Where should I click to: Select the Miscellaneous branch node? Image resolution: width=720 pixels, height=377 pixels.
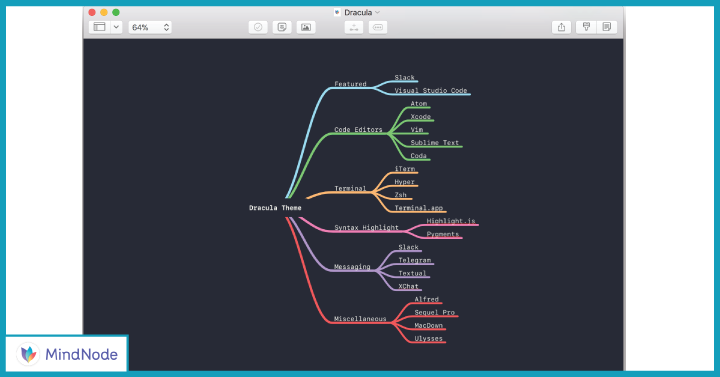(360, 319)
